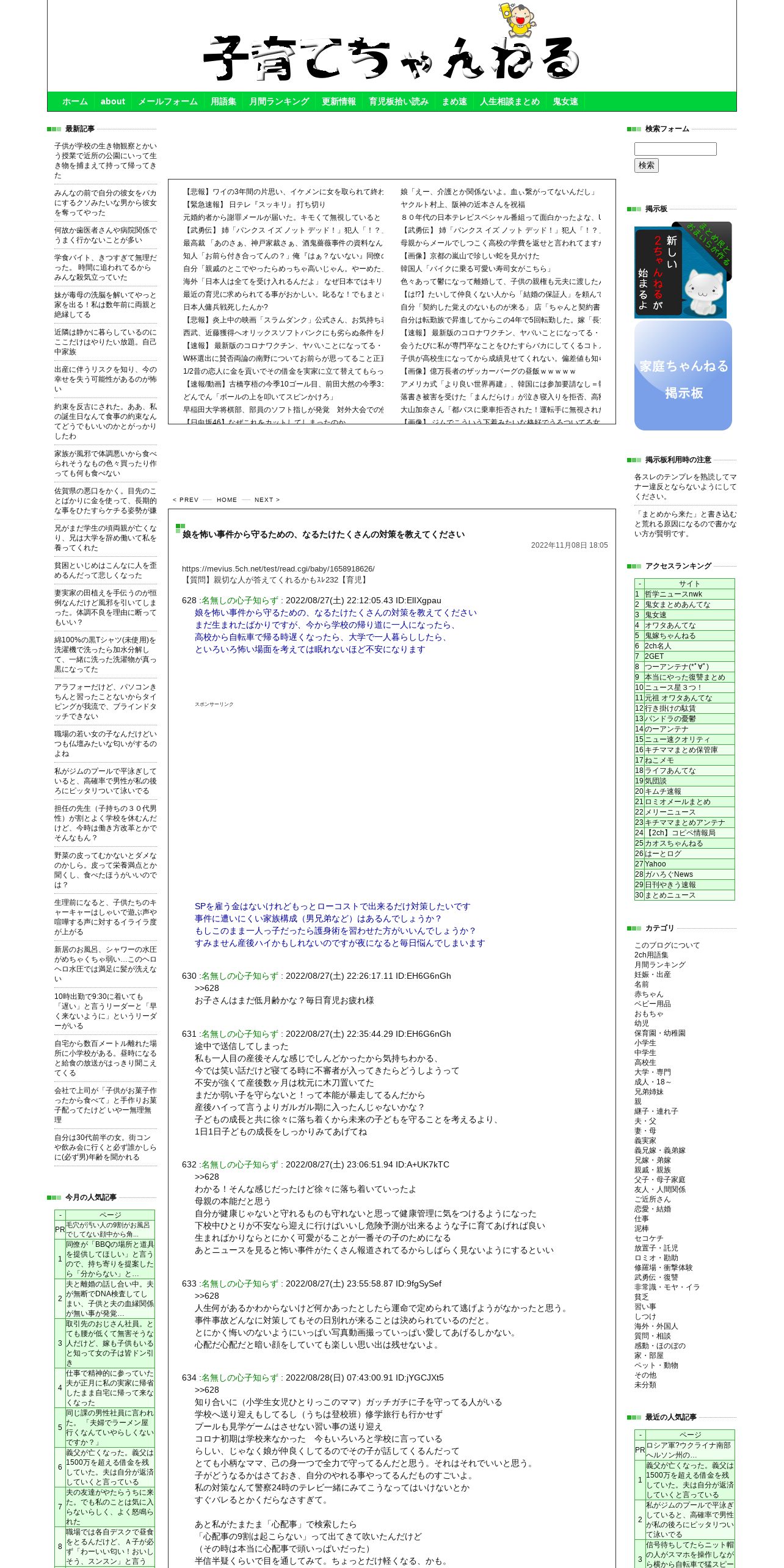Open 用語集 from the navigation bar
784x1568 pixels.
[223, 101]
